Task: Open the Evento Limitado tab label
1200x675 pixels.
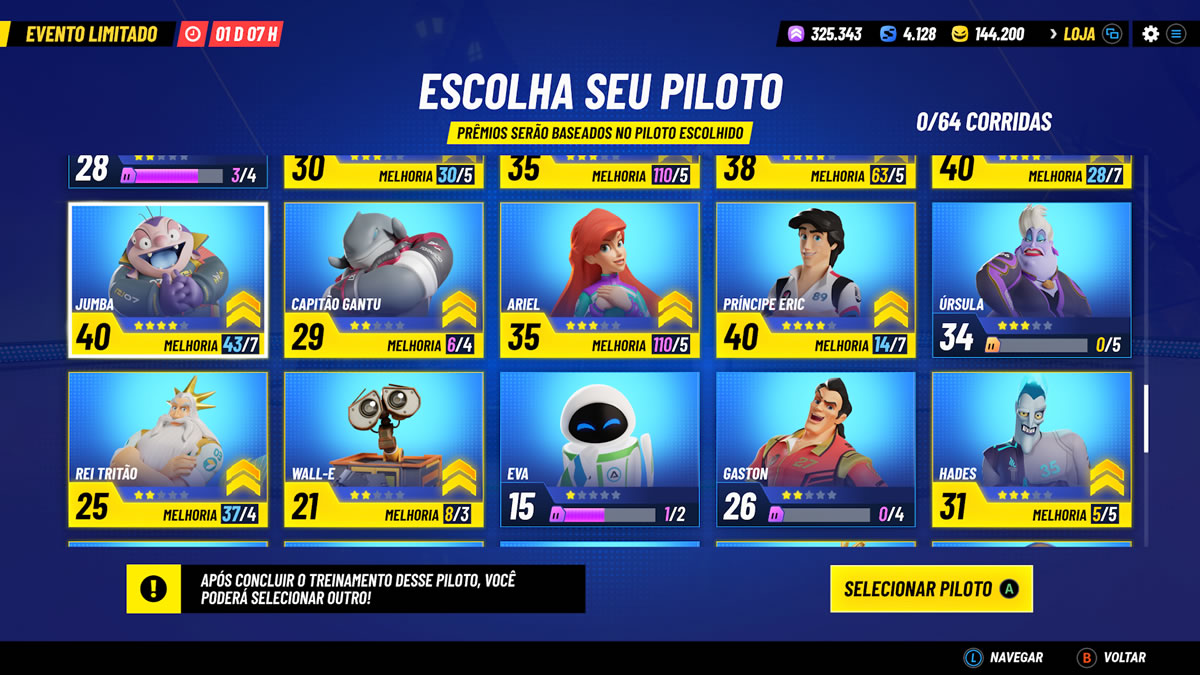Action: pyautogui.click(x=91, y=34)
